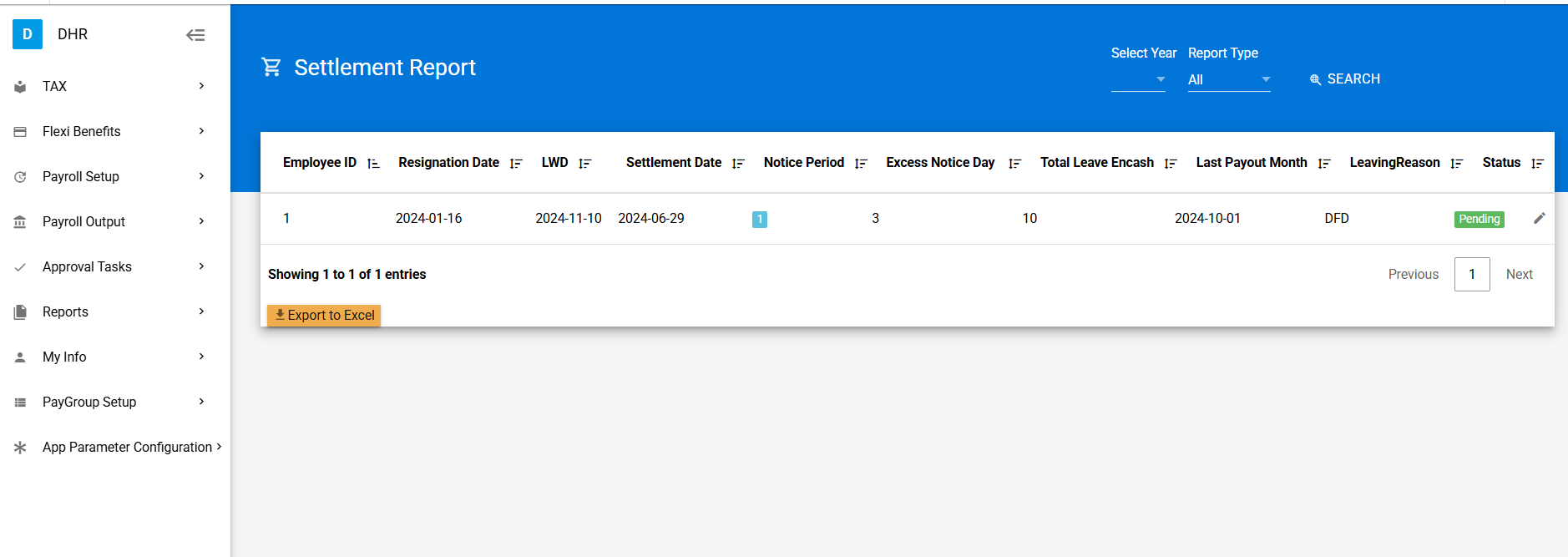Expand the TAX menu chevron
Image resolution: width=1568 pixels, height=557 pixels.
[201, 86]
